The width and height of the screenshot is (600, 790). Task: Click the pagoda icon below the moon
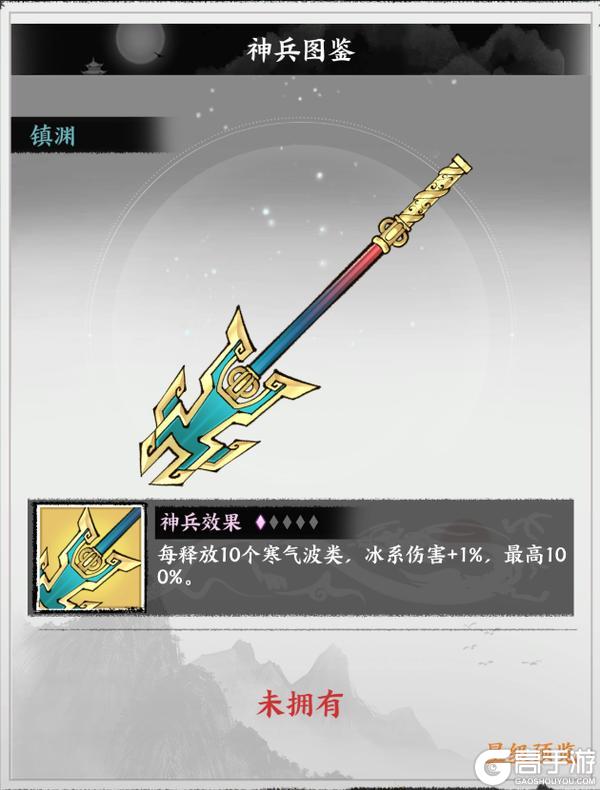coord(94,66)
